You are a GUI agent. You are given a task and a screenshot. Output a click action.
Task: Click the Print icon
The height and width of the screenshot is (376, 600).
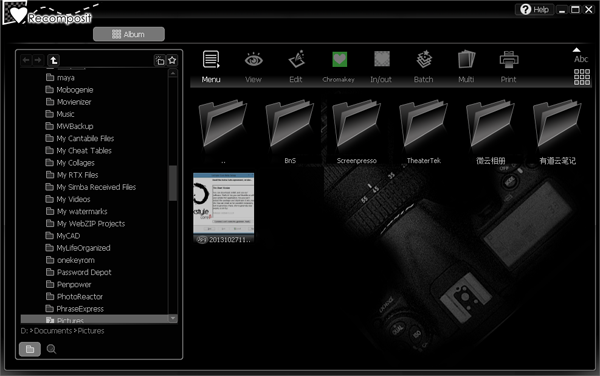(x=509, y=67)
